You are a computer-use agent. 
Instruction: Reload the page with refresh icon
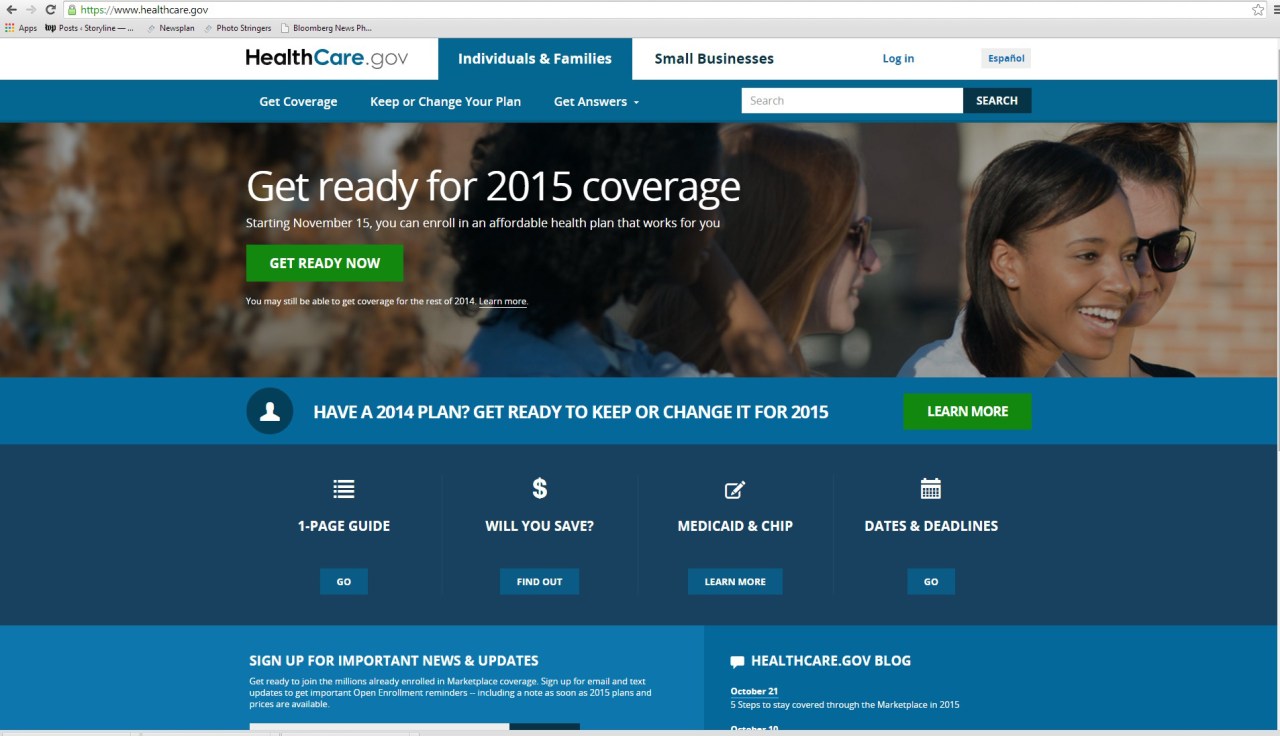(50, 9)
